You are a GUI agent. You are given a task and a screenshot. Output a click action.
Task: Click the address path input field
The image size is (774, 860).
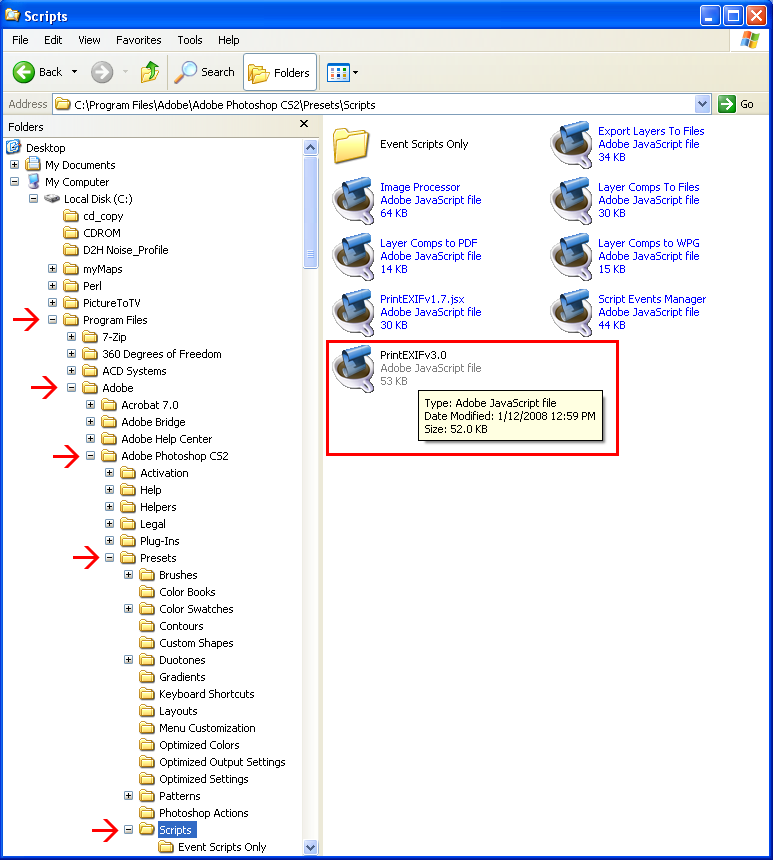[374, 104]
